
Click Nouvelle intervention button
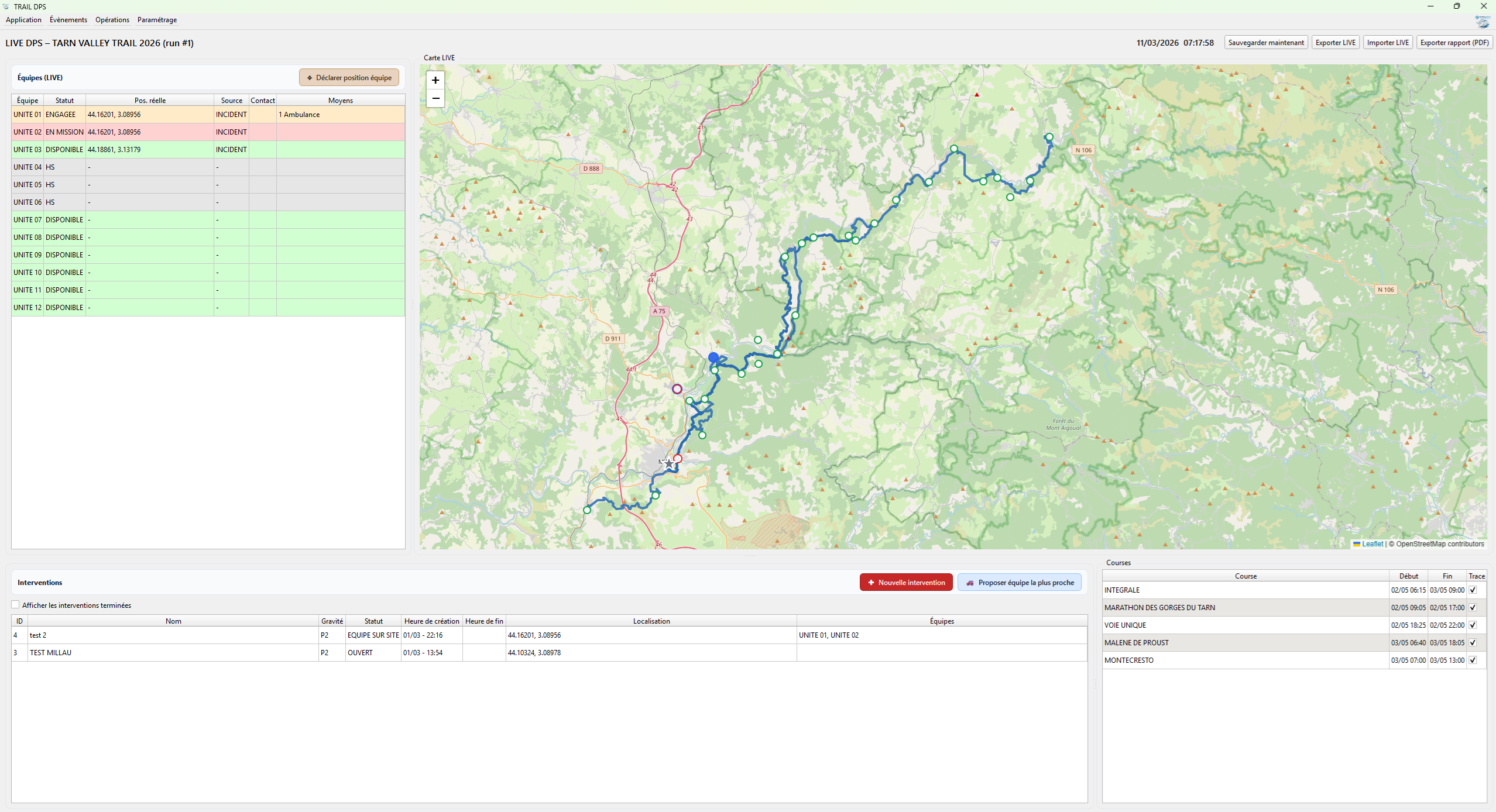(905, 583)
